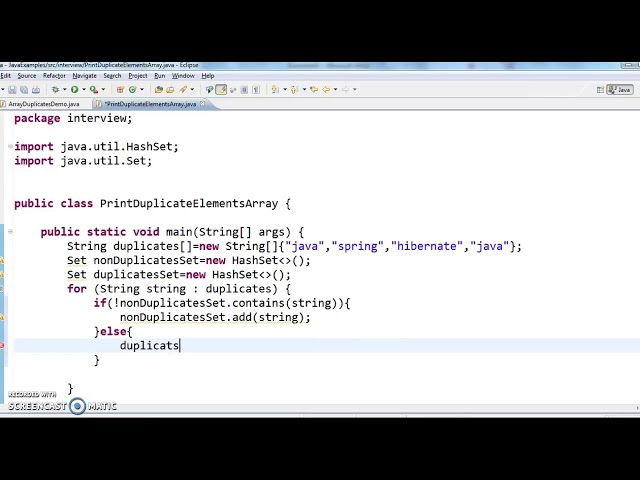The width and height of the screenshot is (640, 480).
Task: Select the PrintDuplicateElementsArray.java tab
Action: (x=150, y=104)
